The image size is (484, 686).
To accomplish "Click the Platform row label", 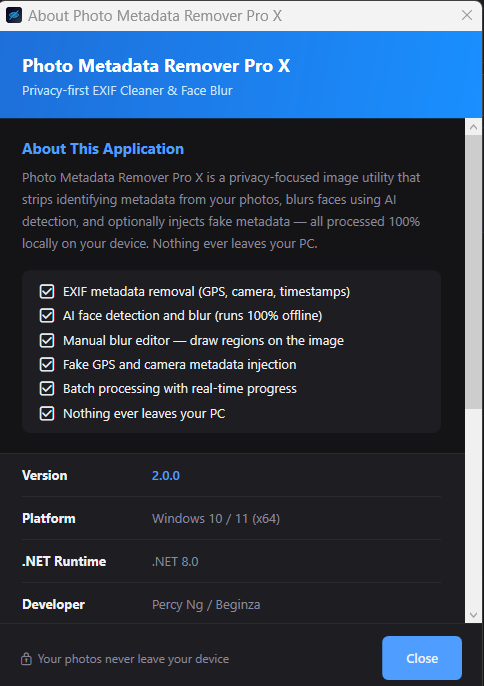I will pyautogui.click(x=49, y=518).
